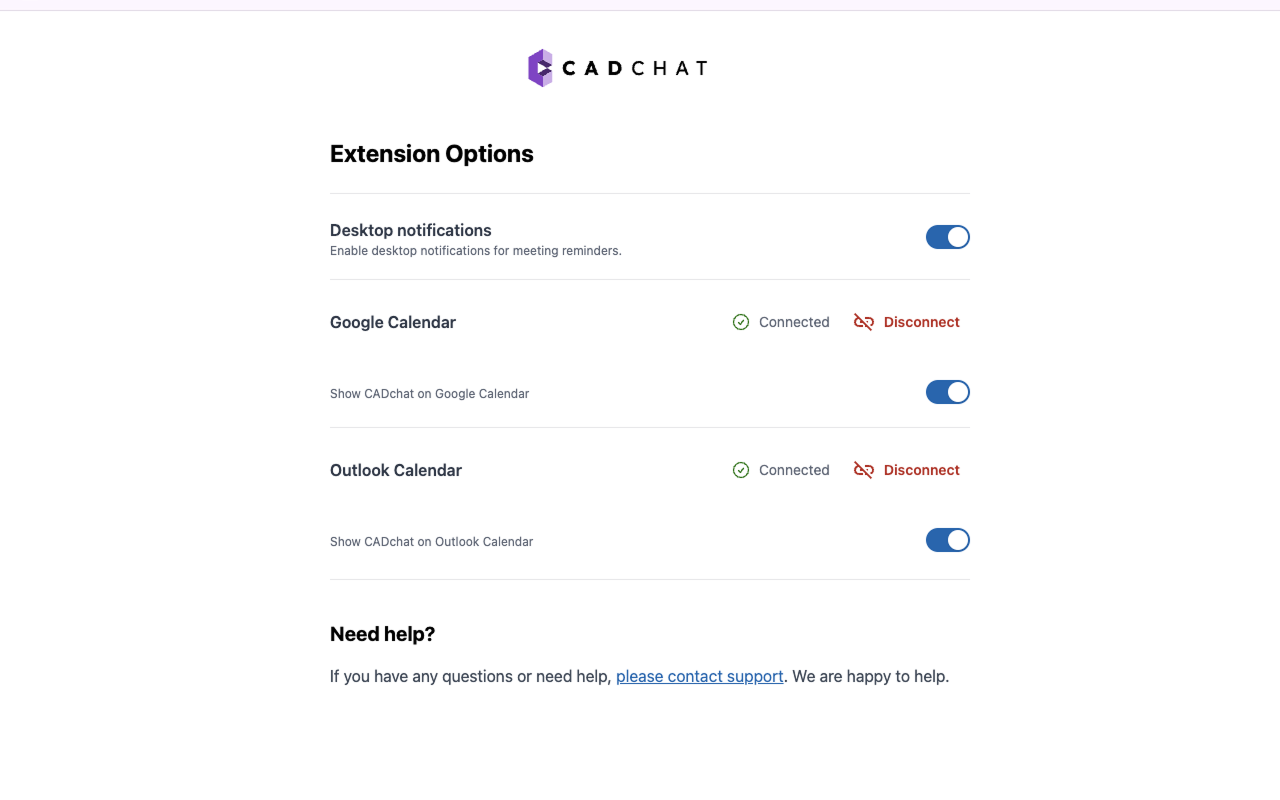
Task: Click the green check icon beside Outlook Calendar Connected
Action: (x=741, y=470)
